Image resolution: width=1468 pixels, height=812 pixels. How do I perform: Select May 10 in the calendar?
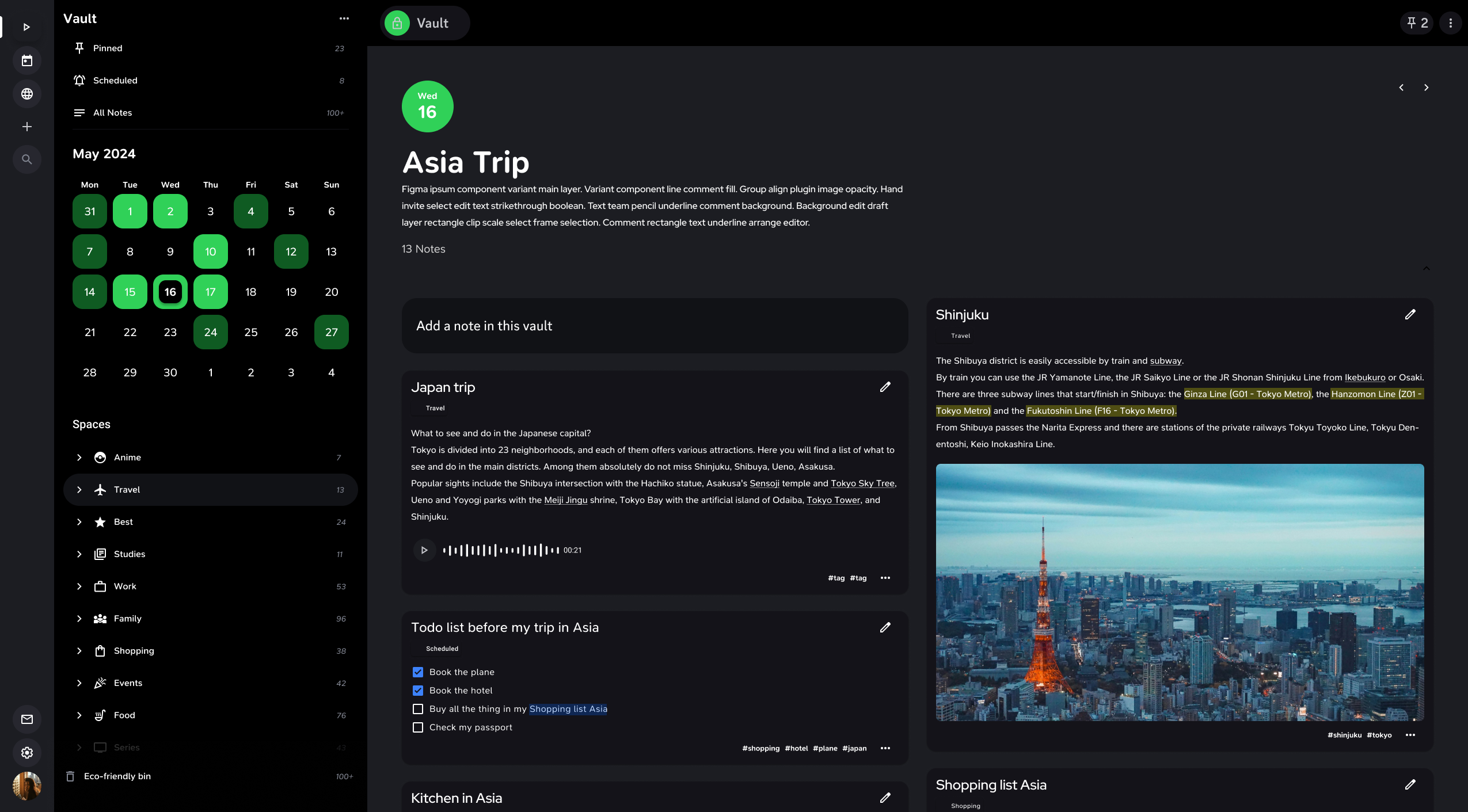click(211, 251)
